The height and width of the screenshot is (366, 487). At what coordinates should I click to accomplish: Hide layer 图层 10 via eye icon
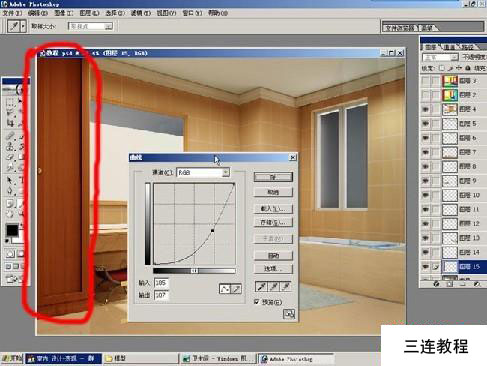coord(425,195)
